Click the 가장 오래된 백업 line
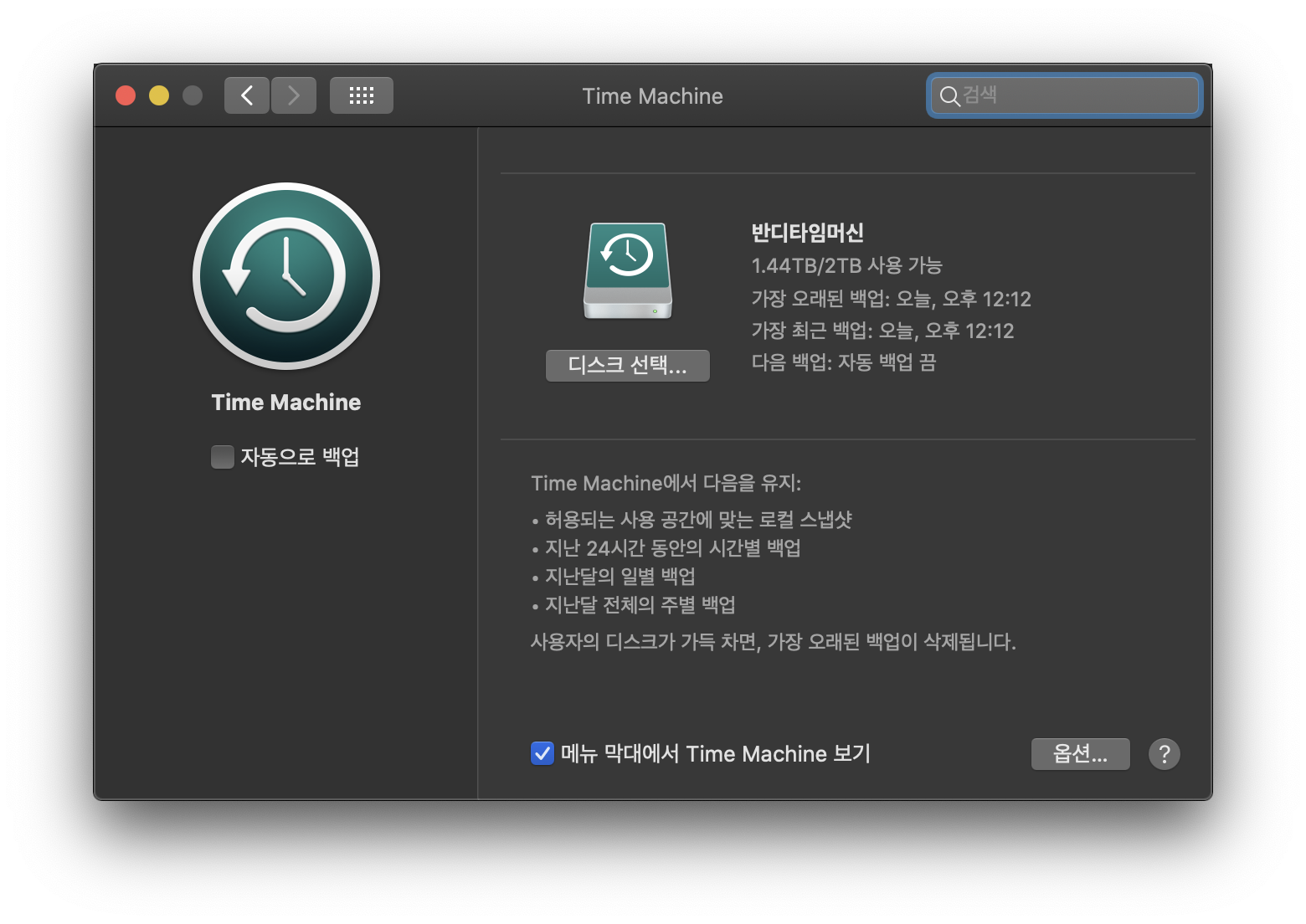 pos(892,299)
